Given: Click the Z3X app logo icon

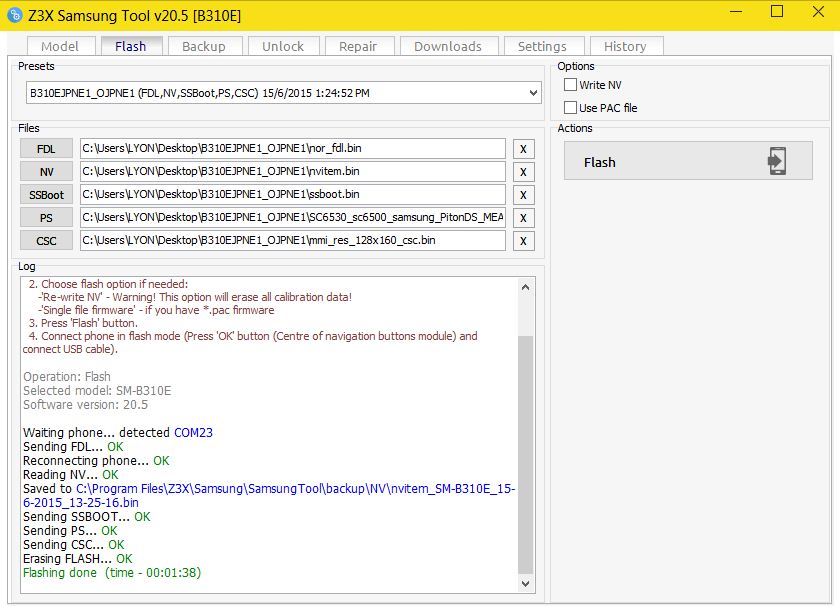Looking at the screenshot, I should click(15, 15).
